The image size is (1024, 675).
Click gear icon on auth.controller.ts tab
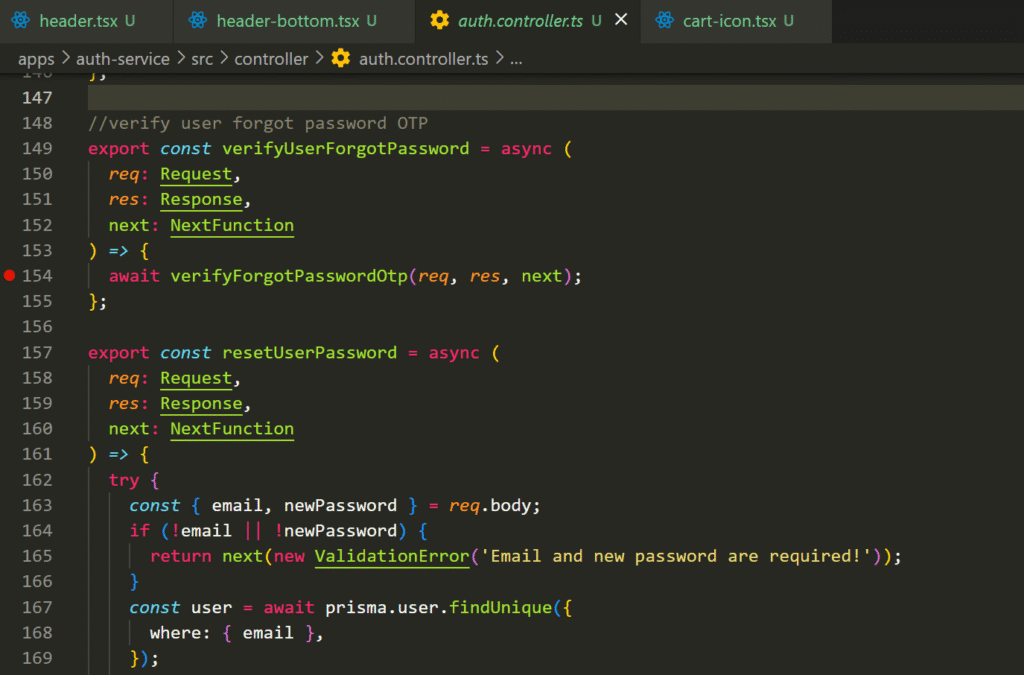click(x=438, y=20)
